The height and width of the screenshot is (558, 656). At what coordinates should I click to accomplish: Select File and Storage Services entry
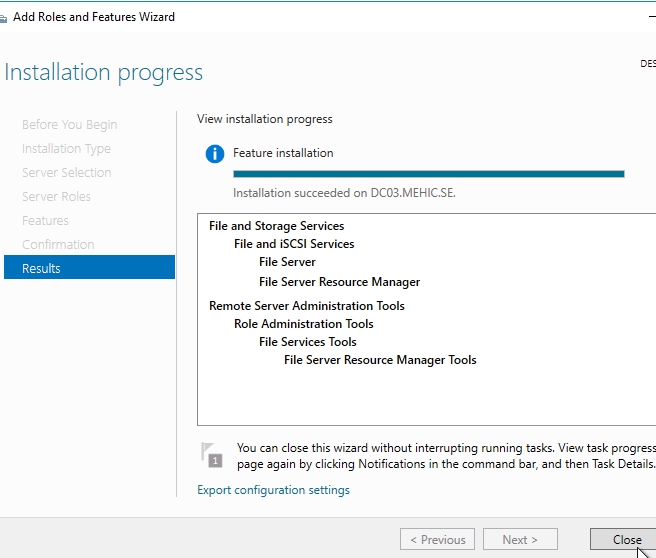click(x=276, y=226)
